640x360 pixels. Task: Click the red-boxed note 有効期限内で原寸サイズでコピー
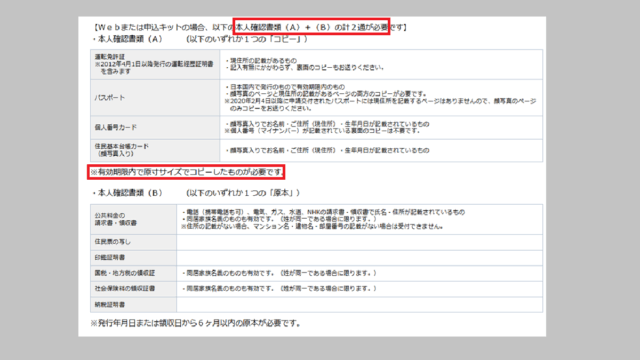186,172
